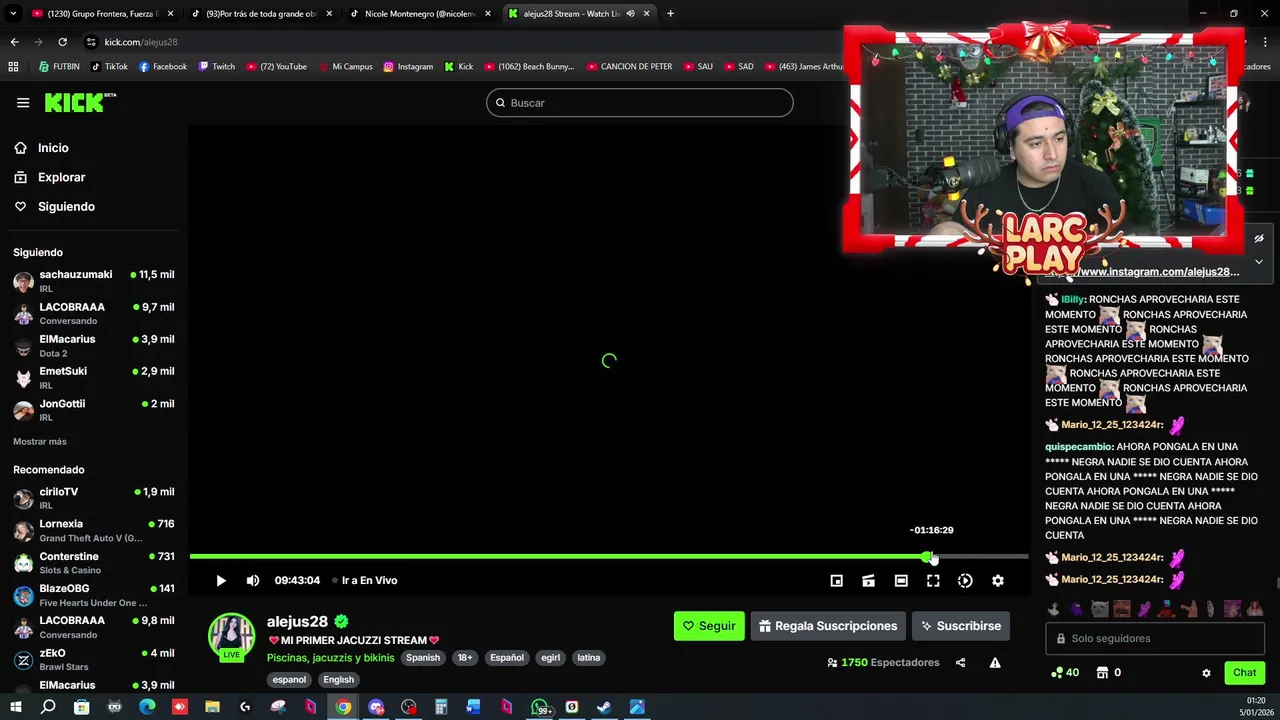Open zEkO Brawl Stars channel
Screen dimensions: 1280x720
pyautogui.click(x=94, y=660)
